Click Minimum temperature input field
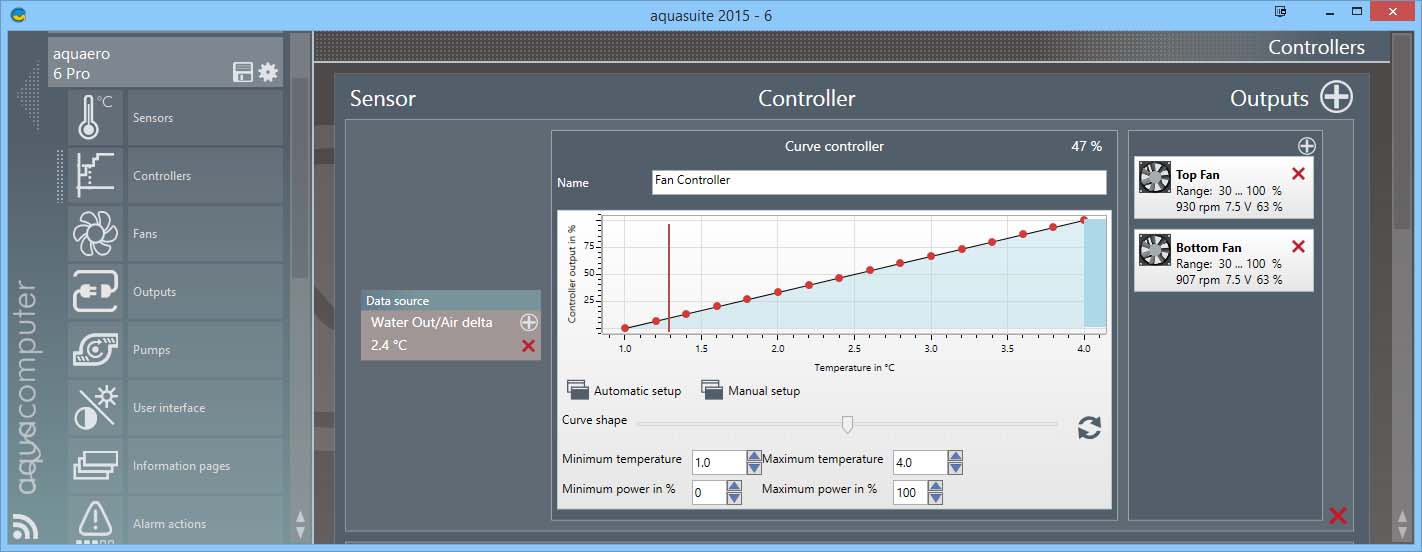 click(x=718, y=462)
